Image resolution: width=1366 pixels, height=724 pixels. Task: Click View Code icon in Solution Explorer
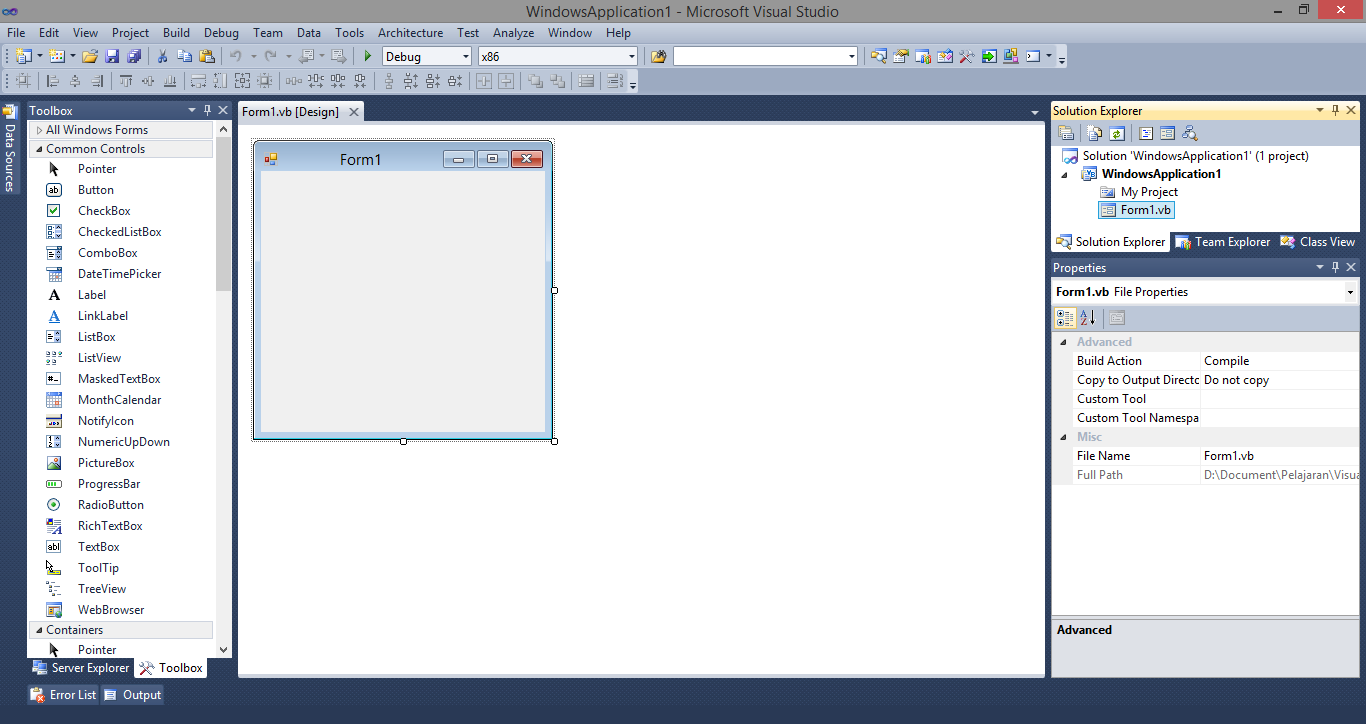pyautogui.click(x=1146, y=133)
